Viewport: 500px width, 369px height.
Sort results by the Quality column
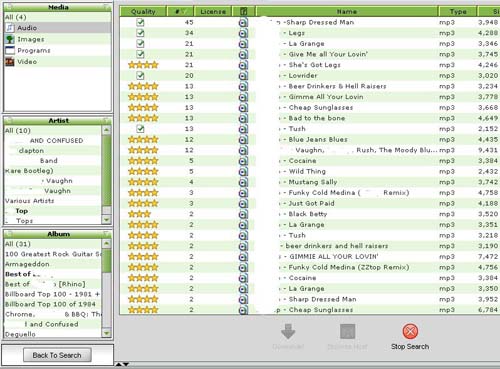click(143, 12)
